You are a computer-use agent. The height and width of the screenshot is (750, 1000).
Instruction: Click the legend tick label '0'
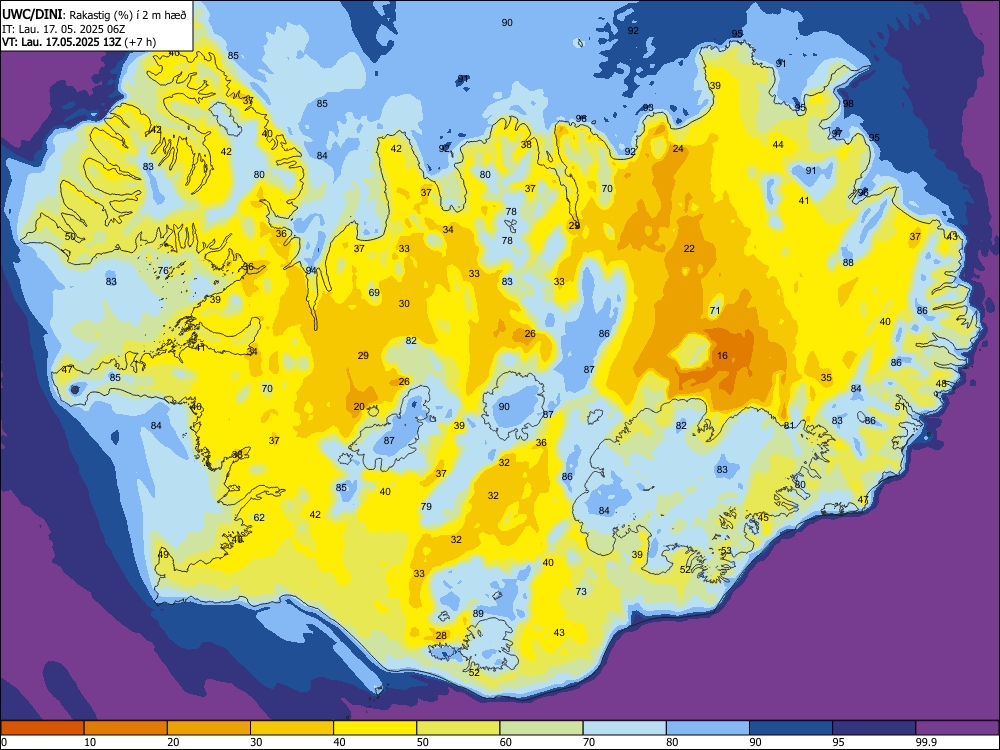tap(4, 742)
